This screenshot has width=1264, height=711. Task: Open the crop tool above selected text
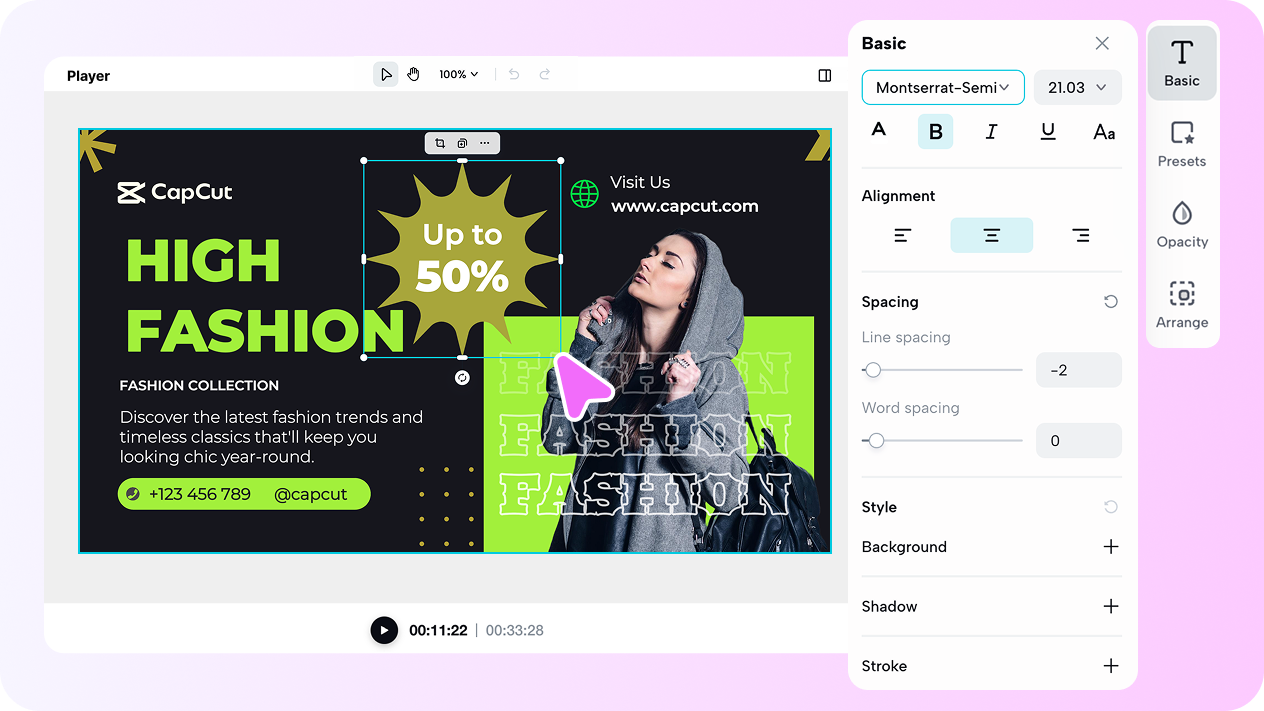439,142
